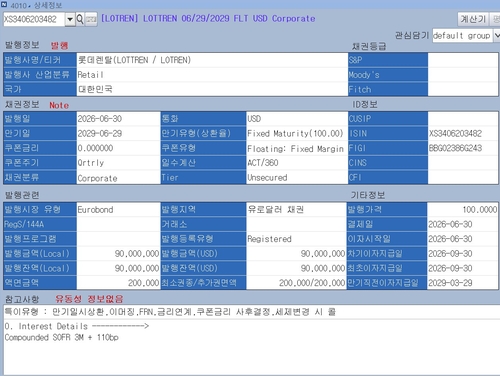Click the Fitch rating label
Screen dimensions: 500x376
(x=388, y=89)
